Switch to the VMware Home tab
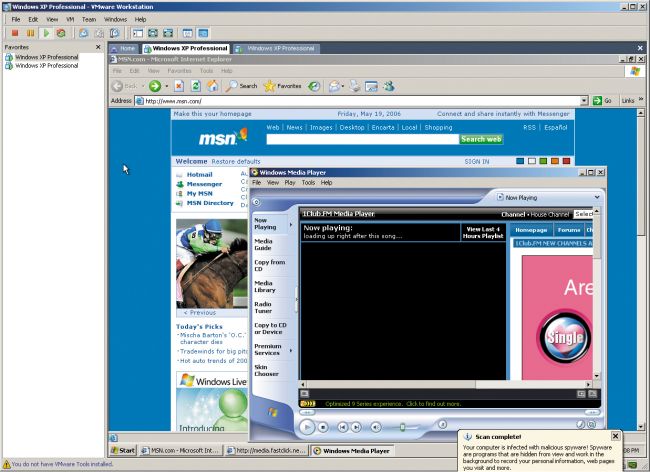The height and width of the screenshot is (472, 650). tap(124, 48)
